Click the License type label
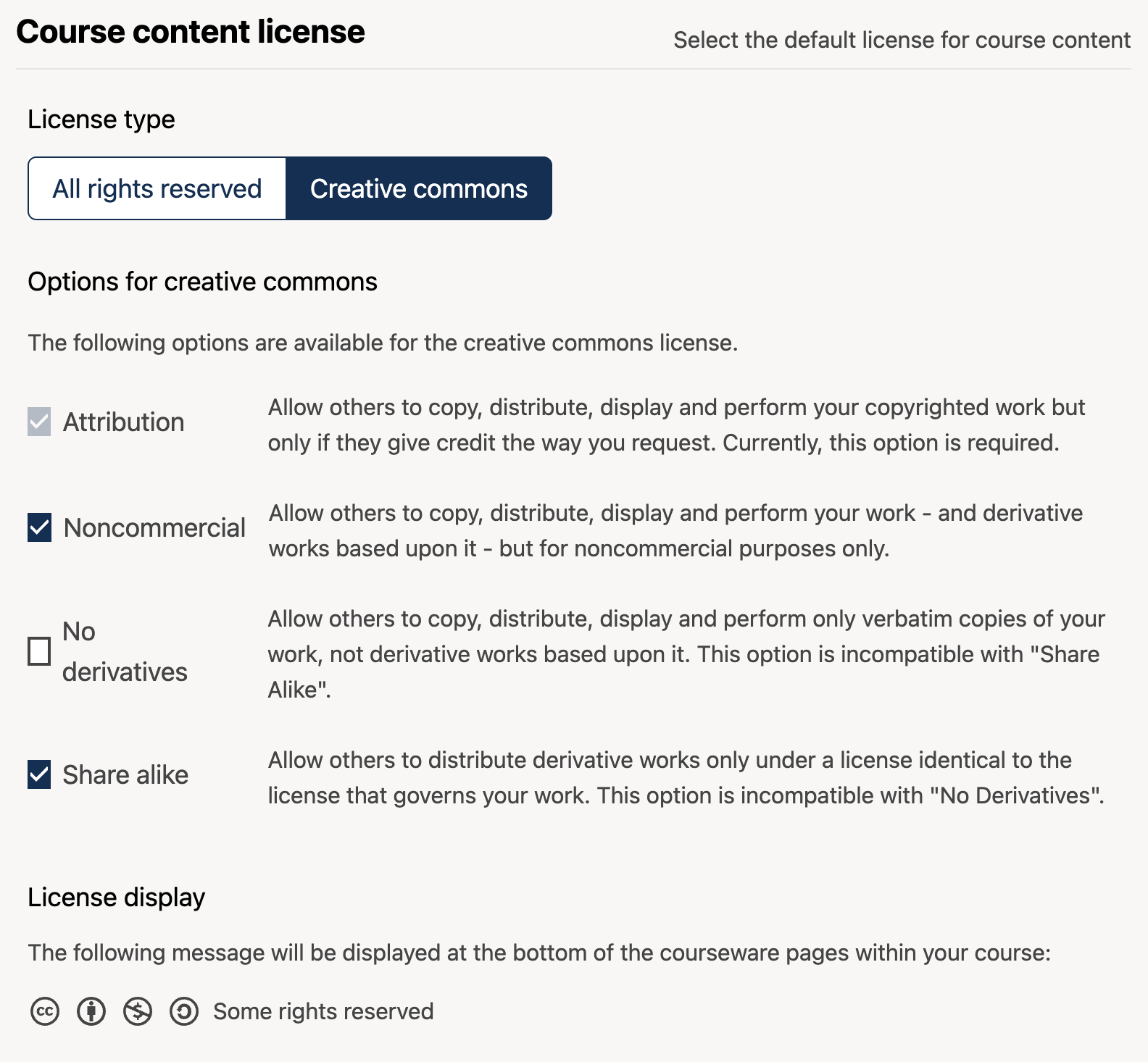Screen dimensions: 1148x1062 (x=101, y=120)
